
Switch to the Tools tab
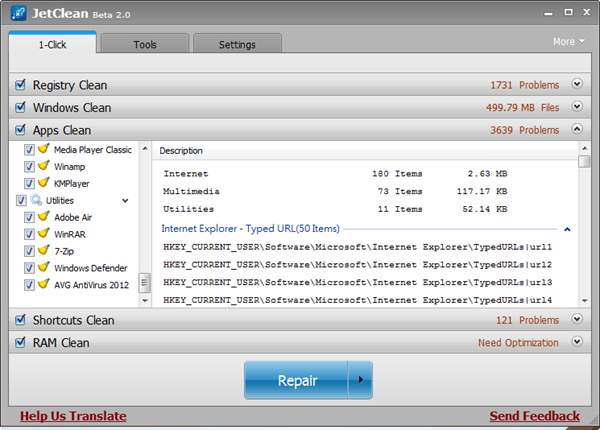[x=145, y=44]
